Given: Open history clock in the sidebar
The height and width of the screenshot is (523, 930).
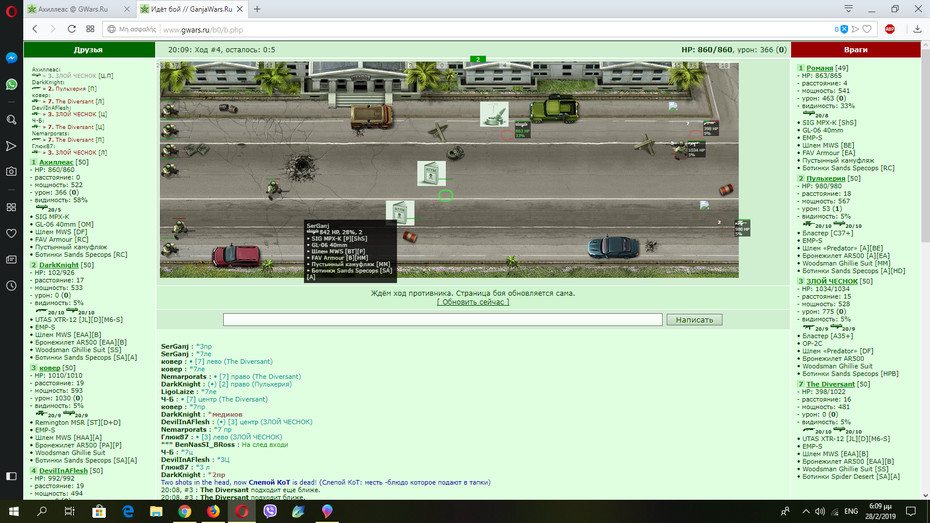Looking at the screenshot, I should [11, 286].
